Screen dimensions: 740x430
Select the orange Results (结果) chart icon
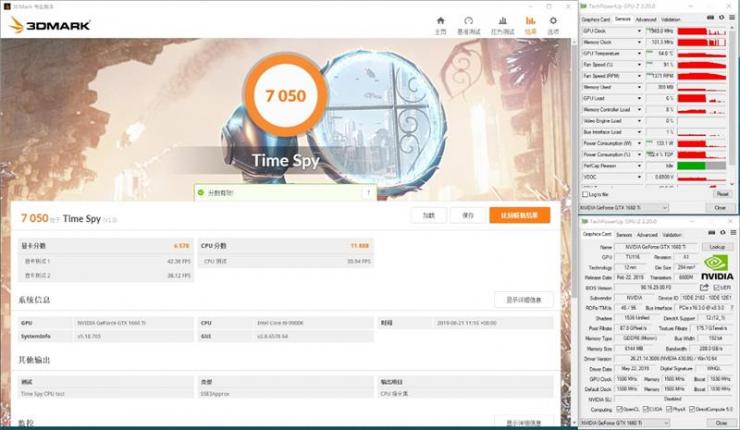[530, 21]
